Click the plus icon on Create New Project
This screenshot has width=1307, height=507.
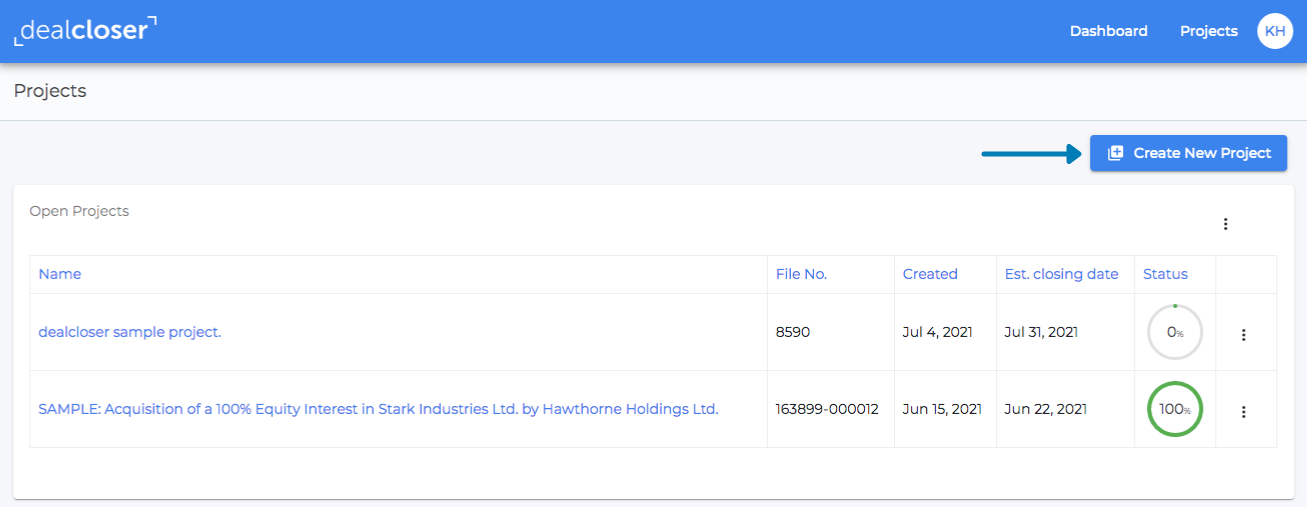click(1116, 153)
